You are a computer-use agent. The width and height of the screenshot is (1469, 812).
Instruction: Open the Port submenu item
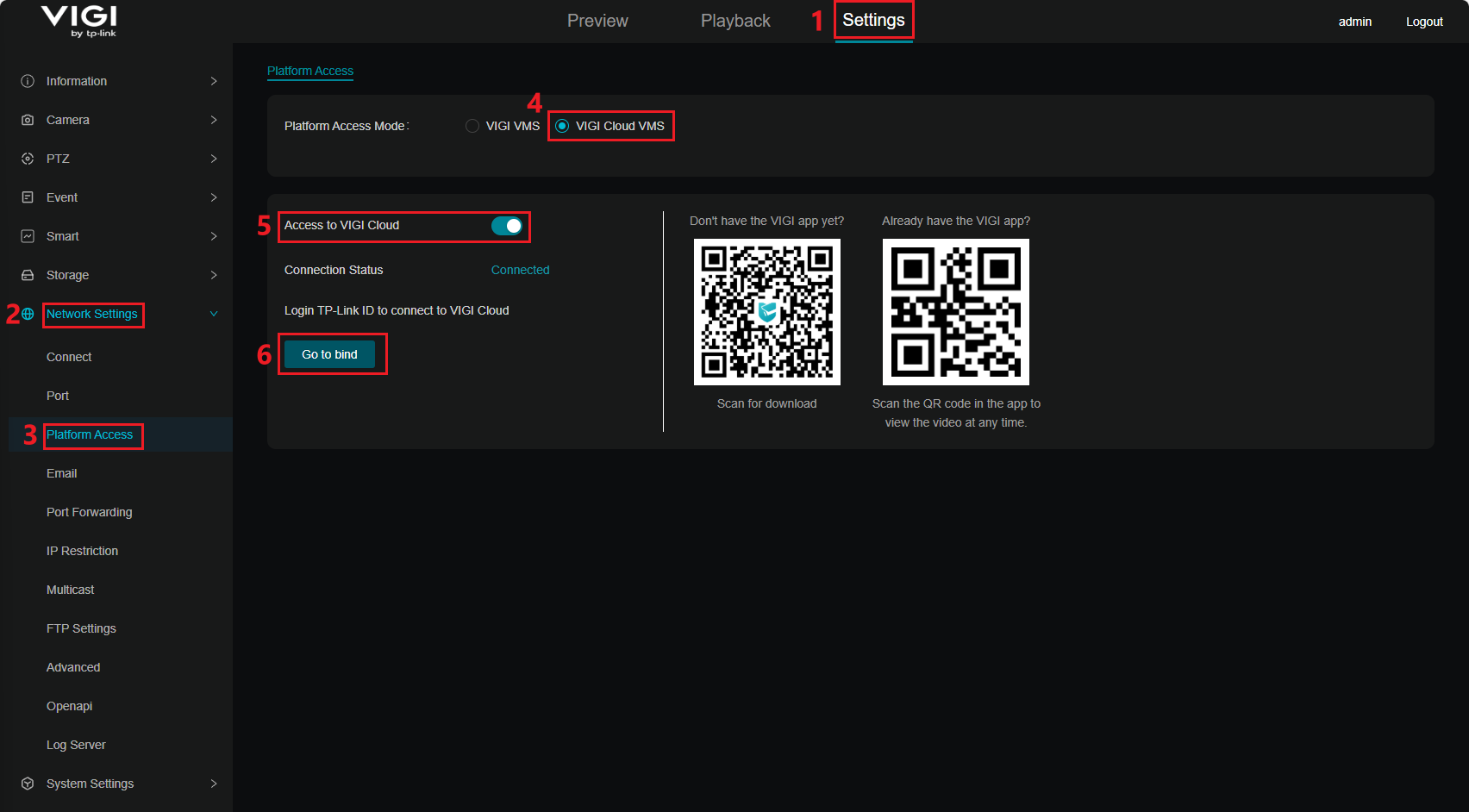58,396
